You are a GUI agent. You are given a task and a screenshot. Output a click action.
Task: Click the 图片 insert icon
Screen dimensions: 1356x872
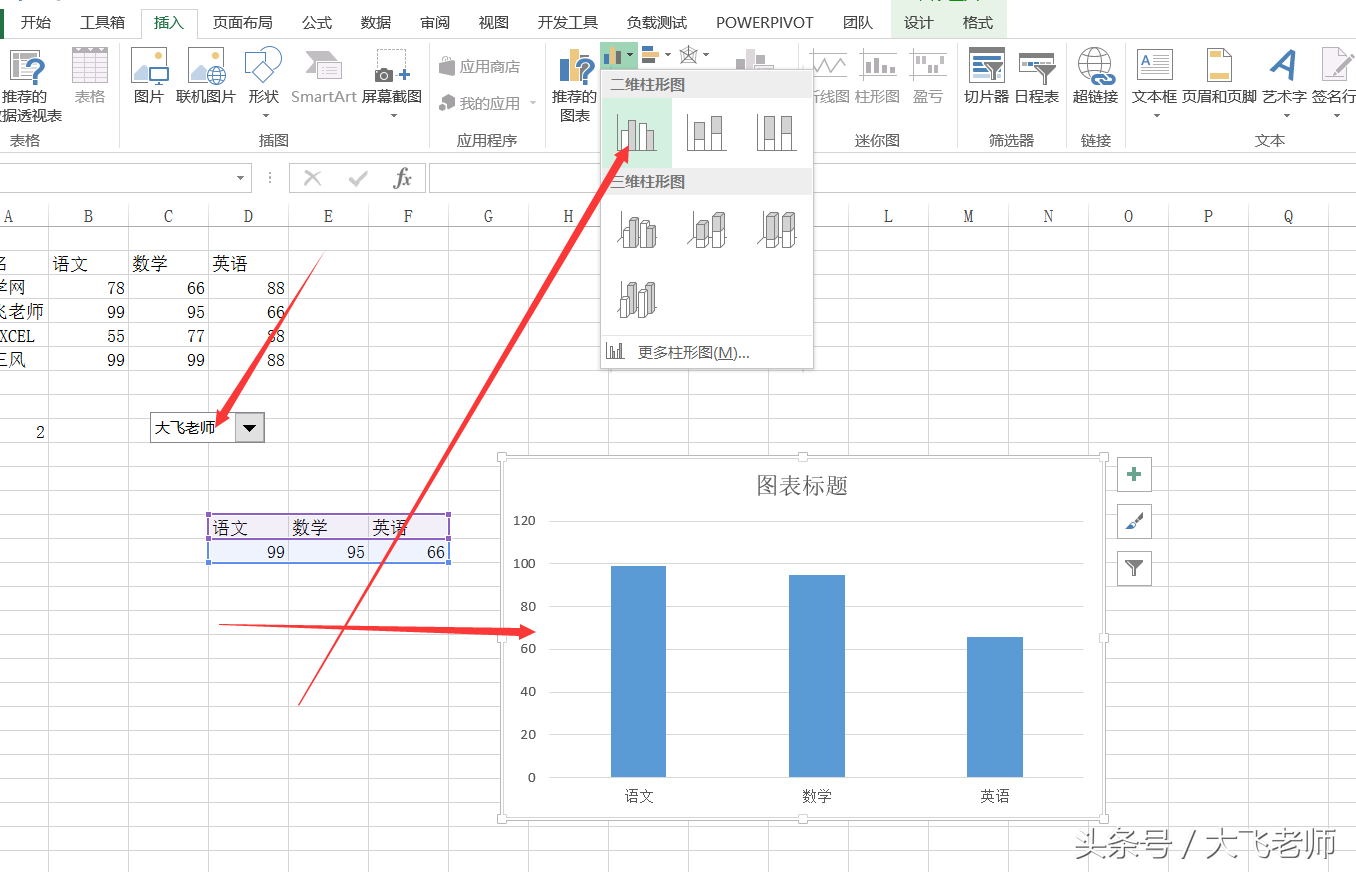(149, 75)
